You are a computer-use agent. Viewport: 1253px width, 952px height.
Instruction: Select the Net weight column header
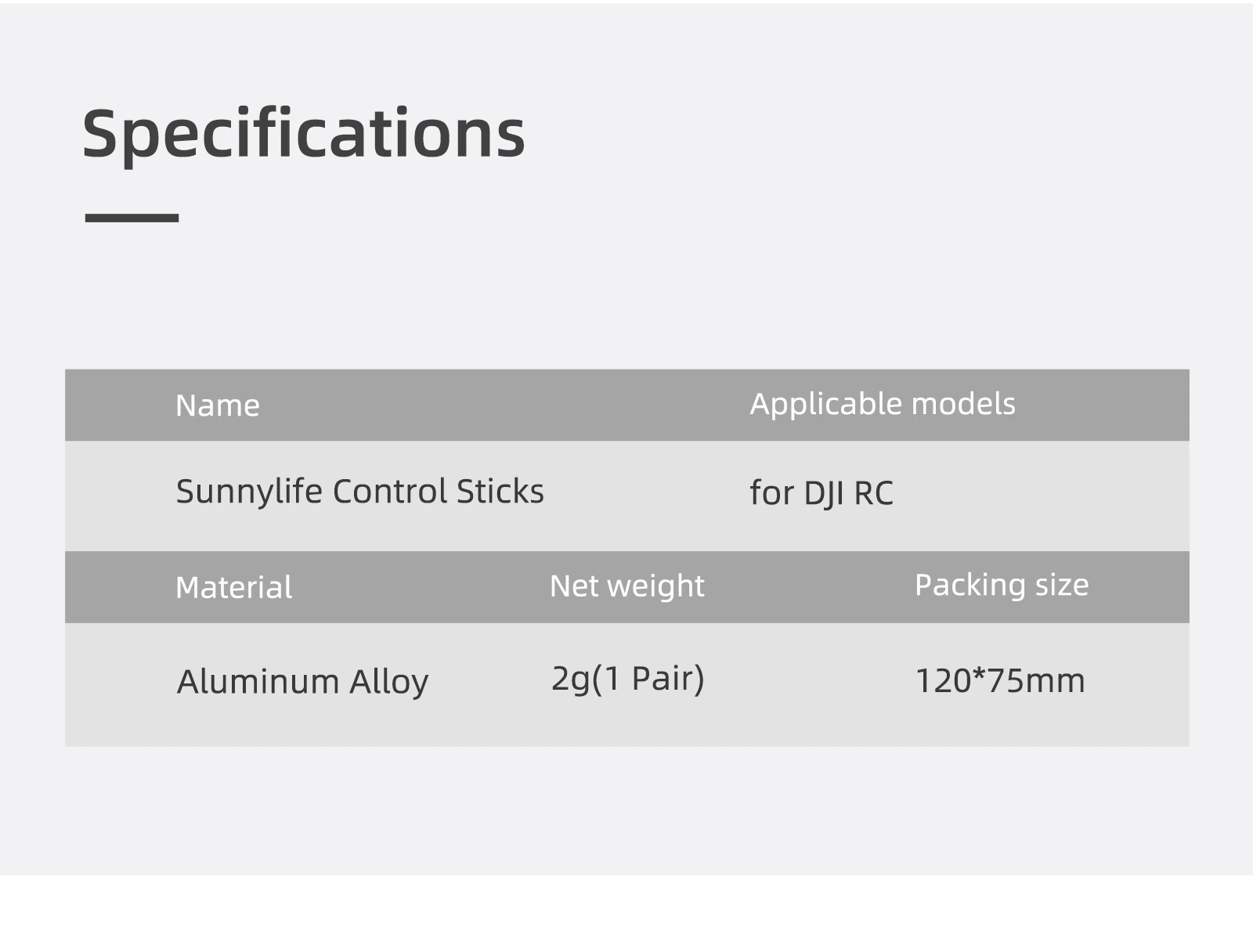click(626, 586)
